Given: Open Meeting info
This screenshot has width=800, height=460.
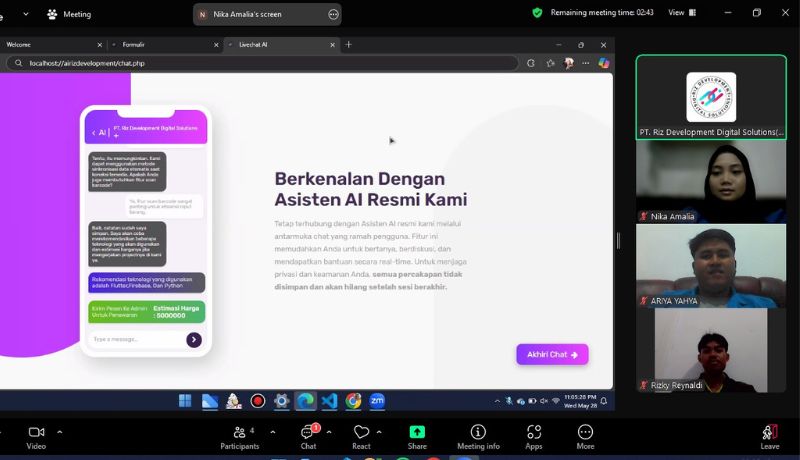Looking at the screenshot, I should click(478, 432).
